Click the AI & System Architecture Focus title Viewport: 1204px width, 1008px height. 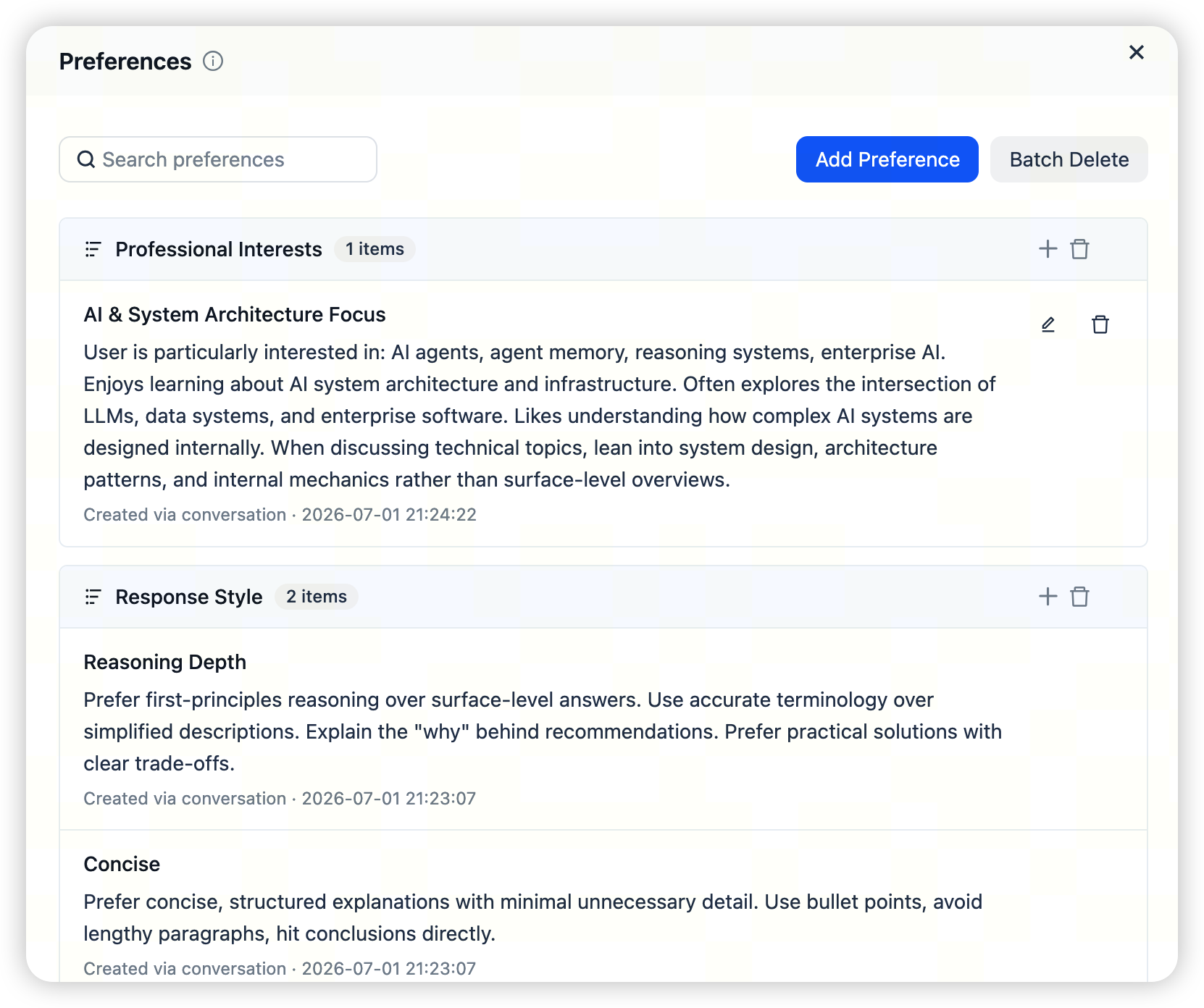235,314
